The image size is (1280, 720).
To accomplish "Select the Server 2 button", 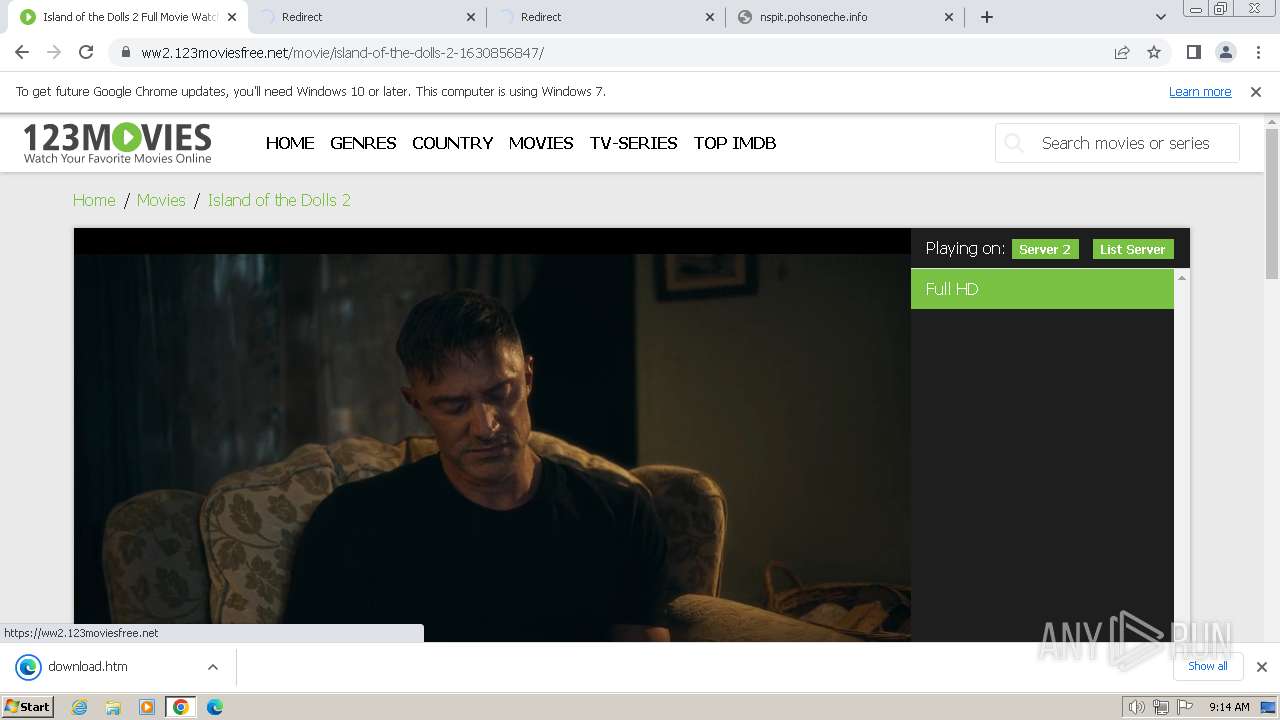I will (x=1045, y=249).
